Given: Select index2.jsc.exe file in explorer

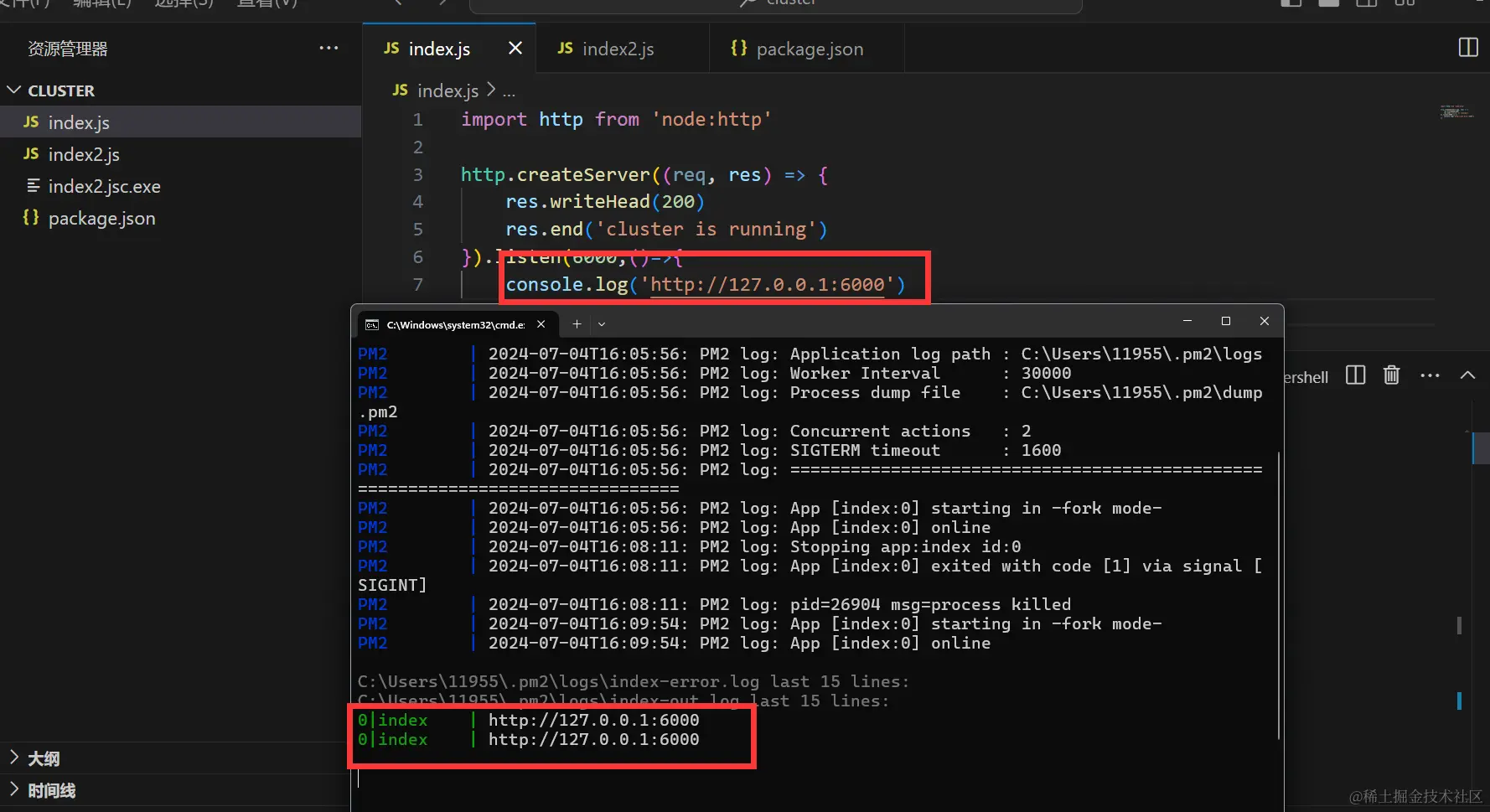Looking at the screenshot, I should tap(180, 186).
